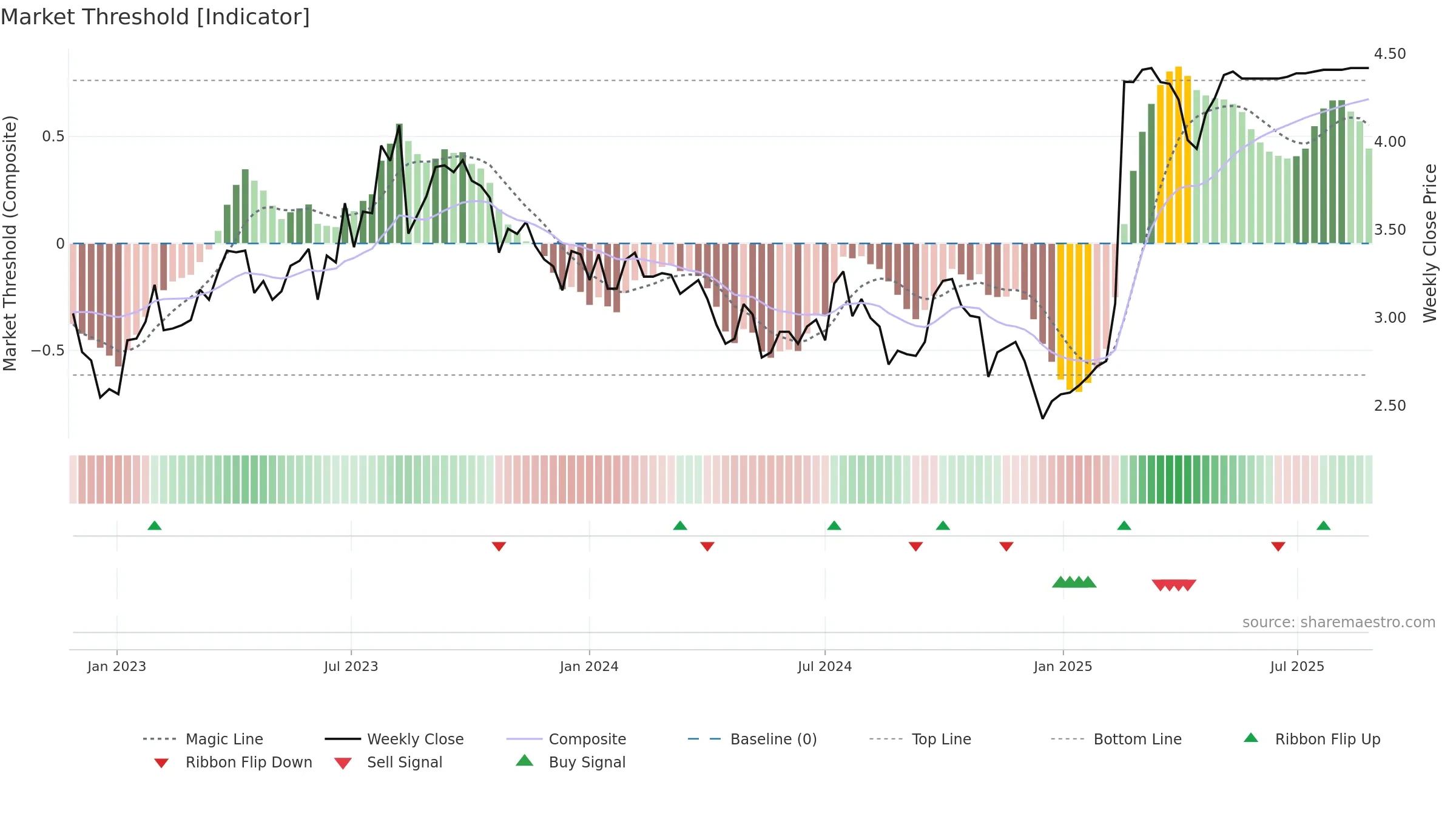Click the ribbon flip up marker after Jan 2023
Screen dimensions: 1456x819
pos(155,525)
